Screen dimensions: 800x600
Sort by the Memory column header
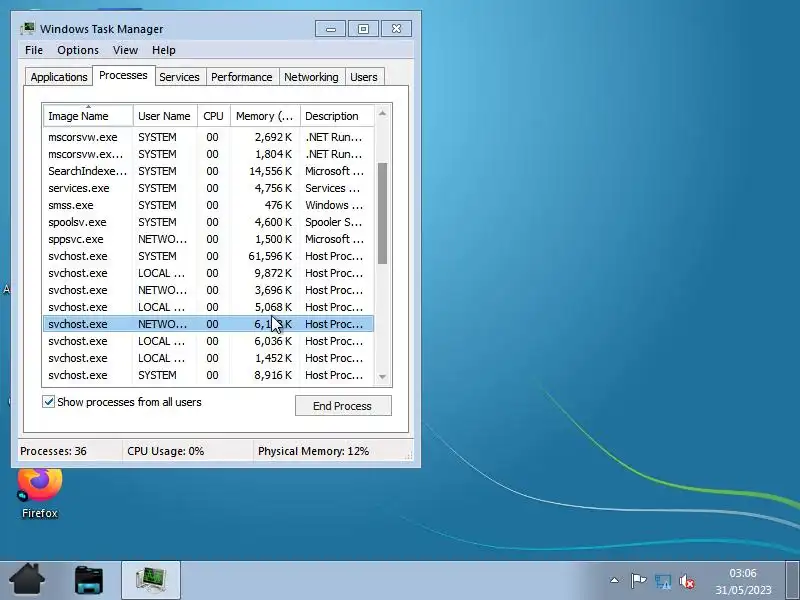click(x=265, y=116)
